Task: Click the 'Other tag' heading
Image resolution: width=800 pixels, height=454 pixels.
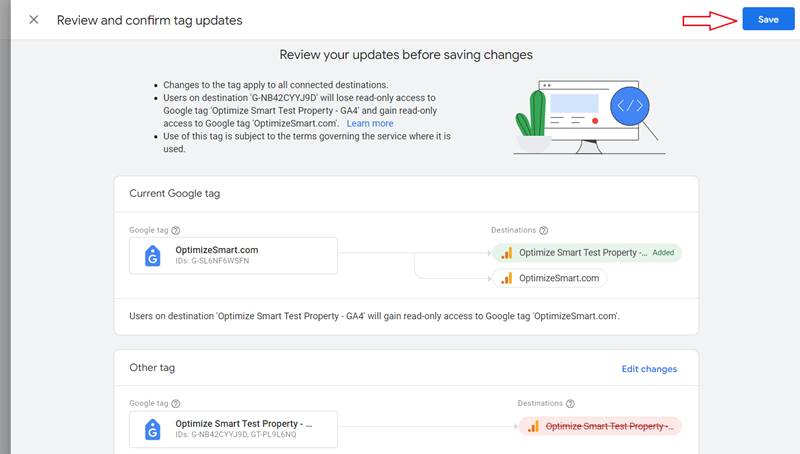Action: [152, 367]
